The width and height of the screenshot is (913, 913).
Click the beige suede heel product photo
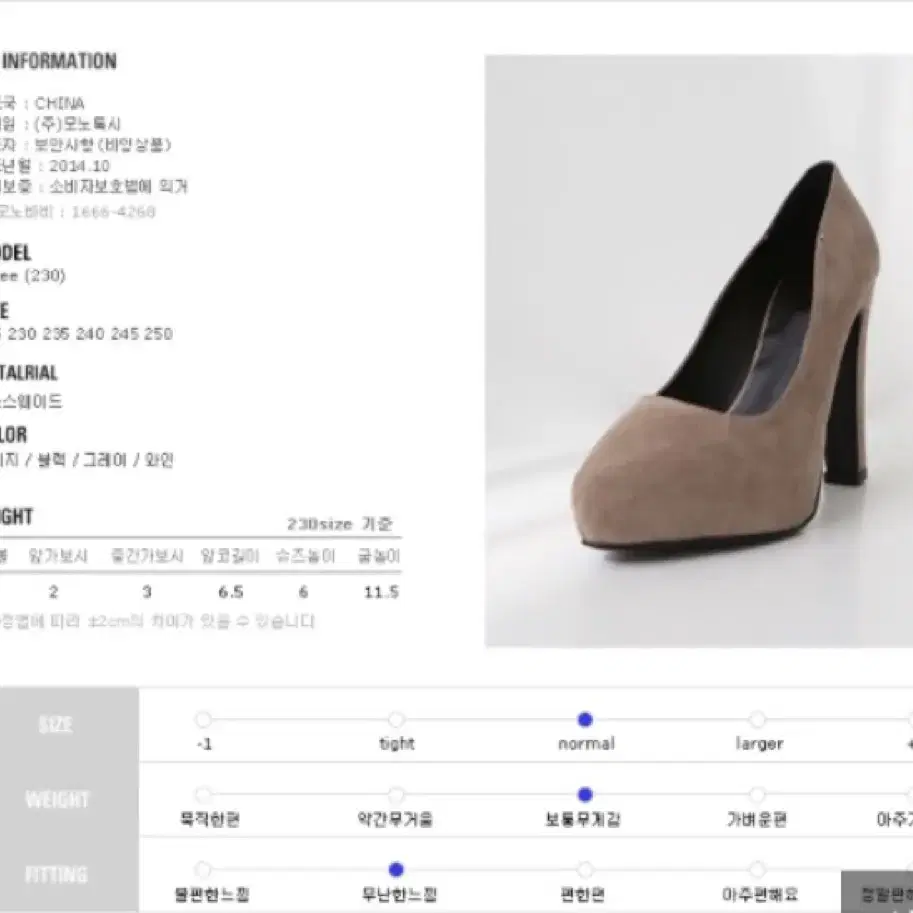699,351
